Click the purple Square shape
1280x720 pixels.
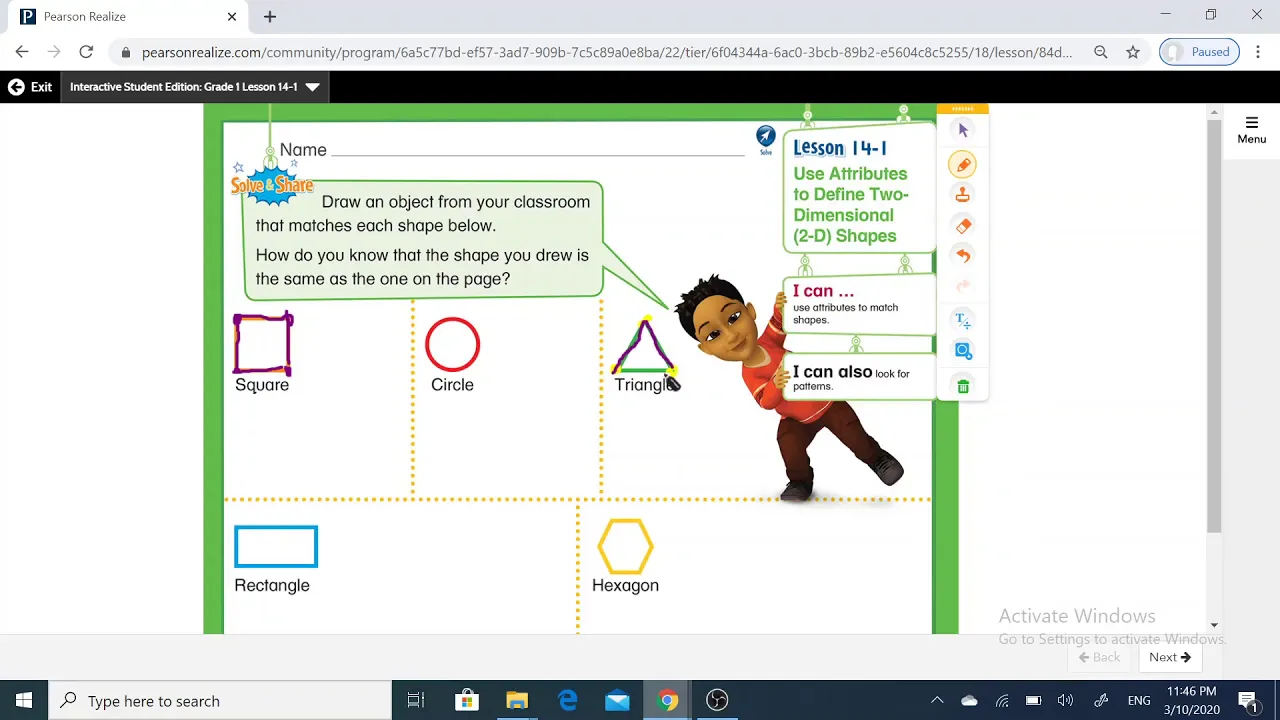click(263, 343)
